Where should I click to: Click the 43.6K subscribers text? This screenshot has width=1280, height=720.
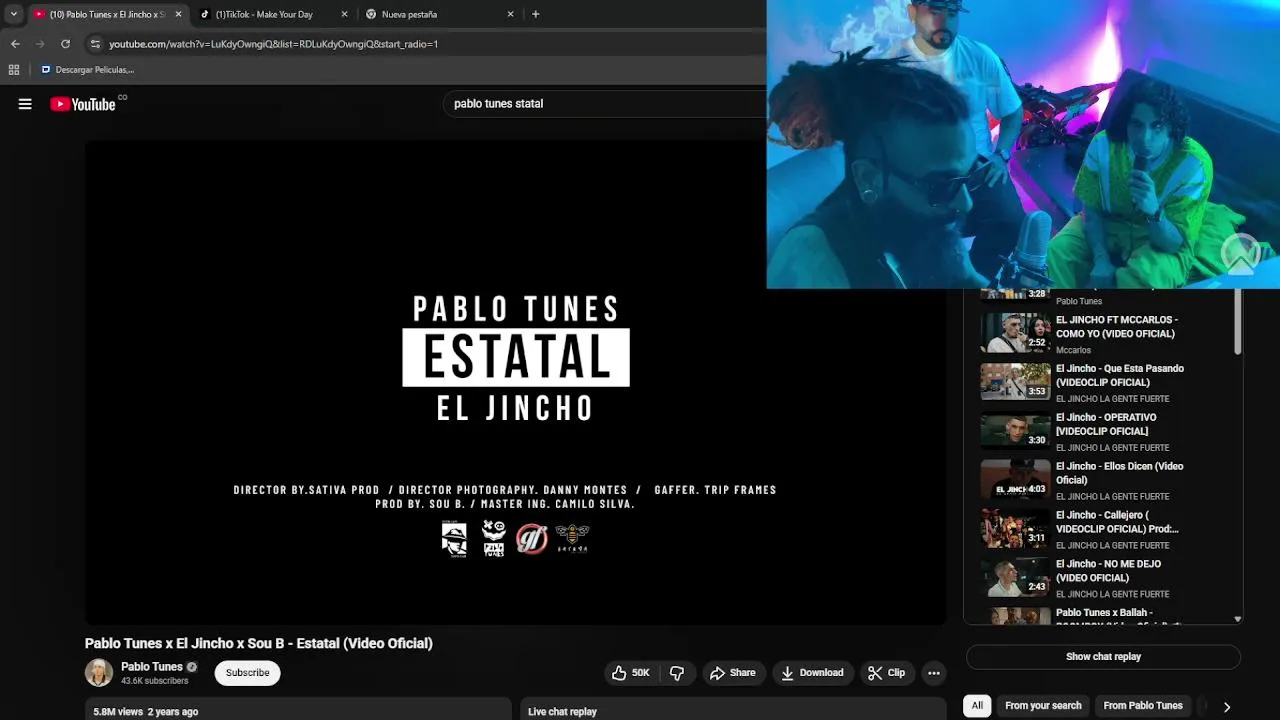pyautogui.click(x=154, y=681)
